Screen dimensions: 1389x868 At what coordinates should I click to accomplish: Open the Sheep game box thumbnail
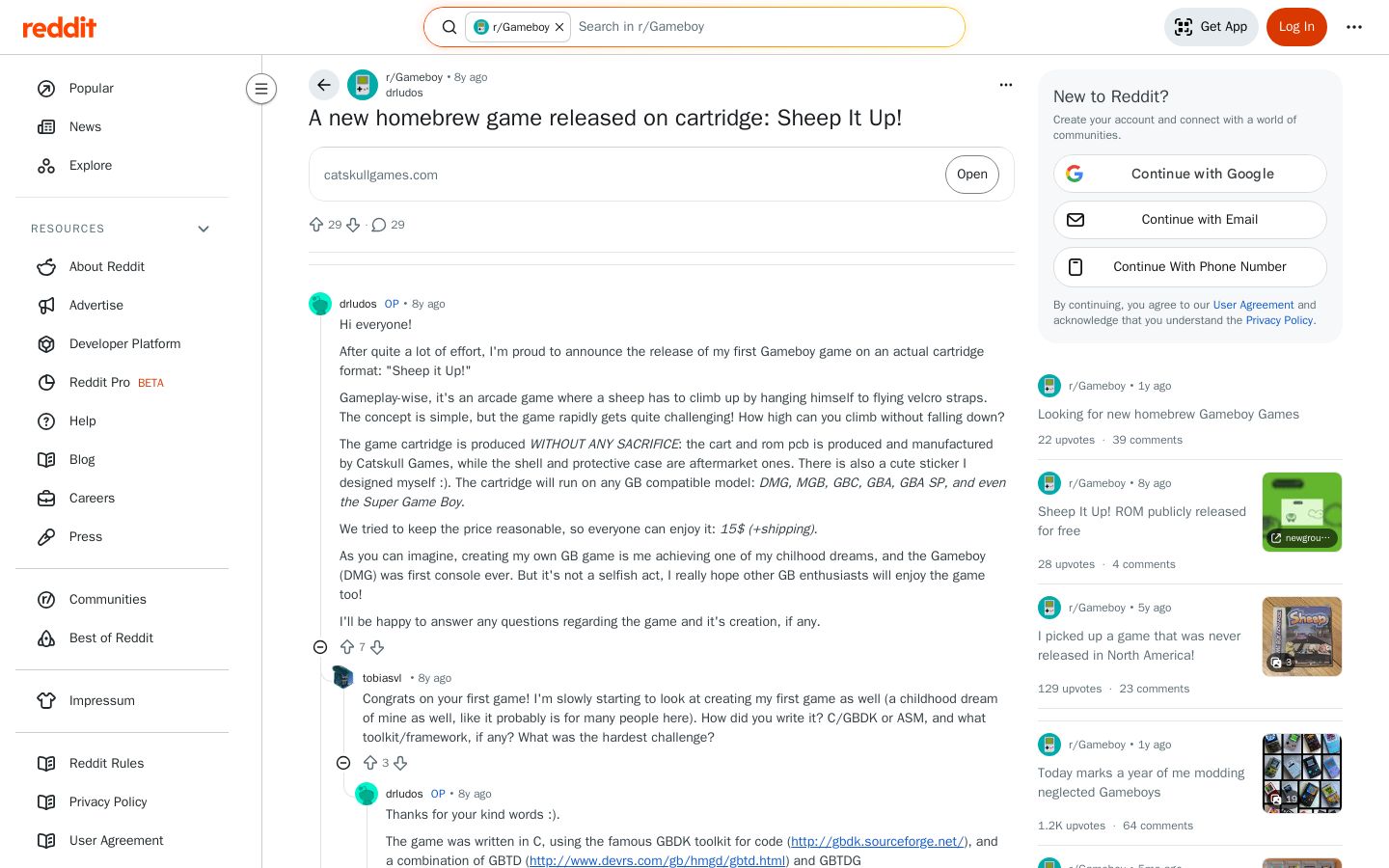coord(1302,637)
